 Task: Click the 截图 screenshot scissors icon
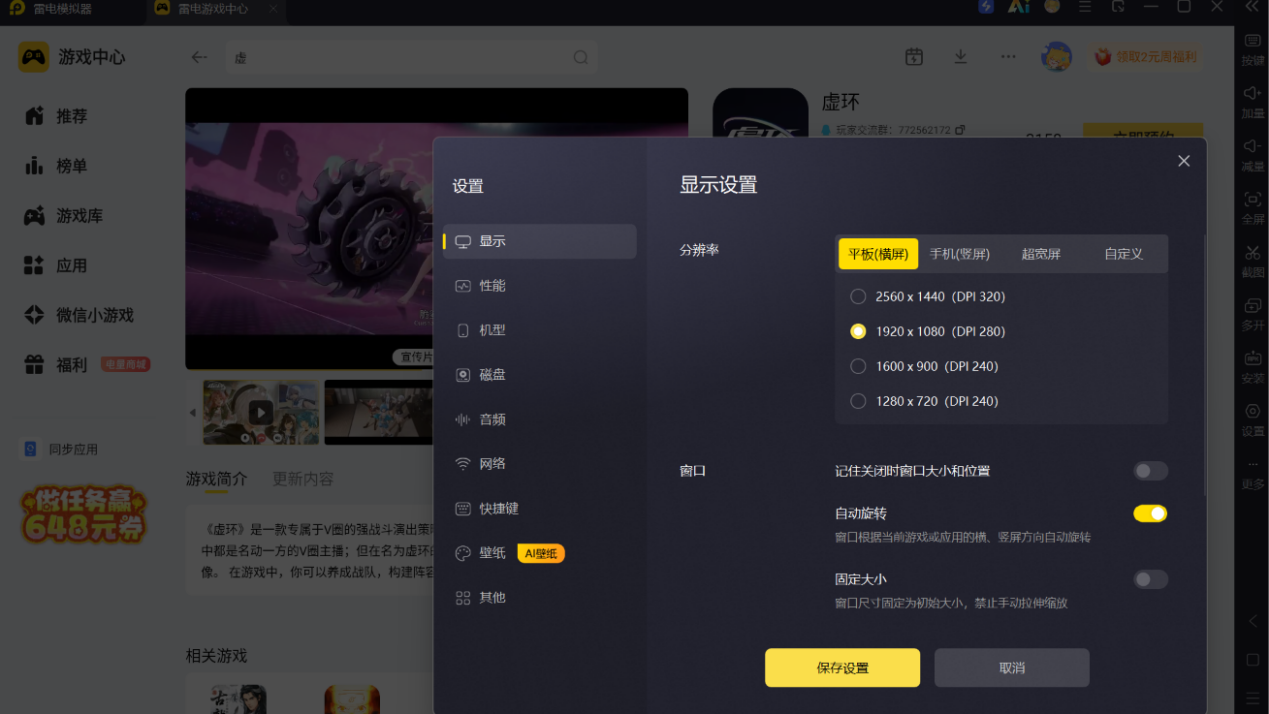(1252, 253)
